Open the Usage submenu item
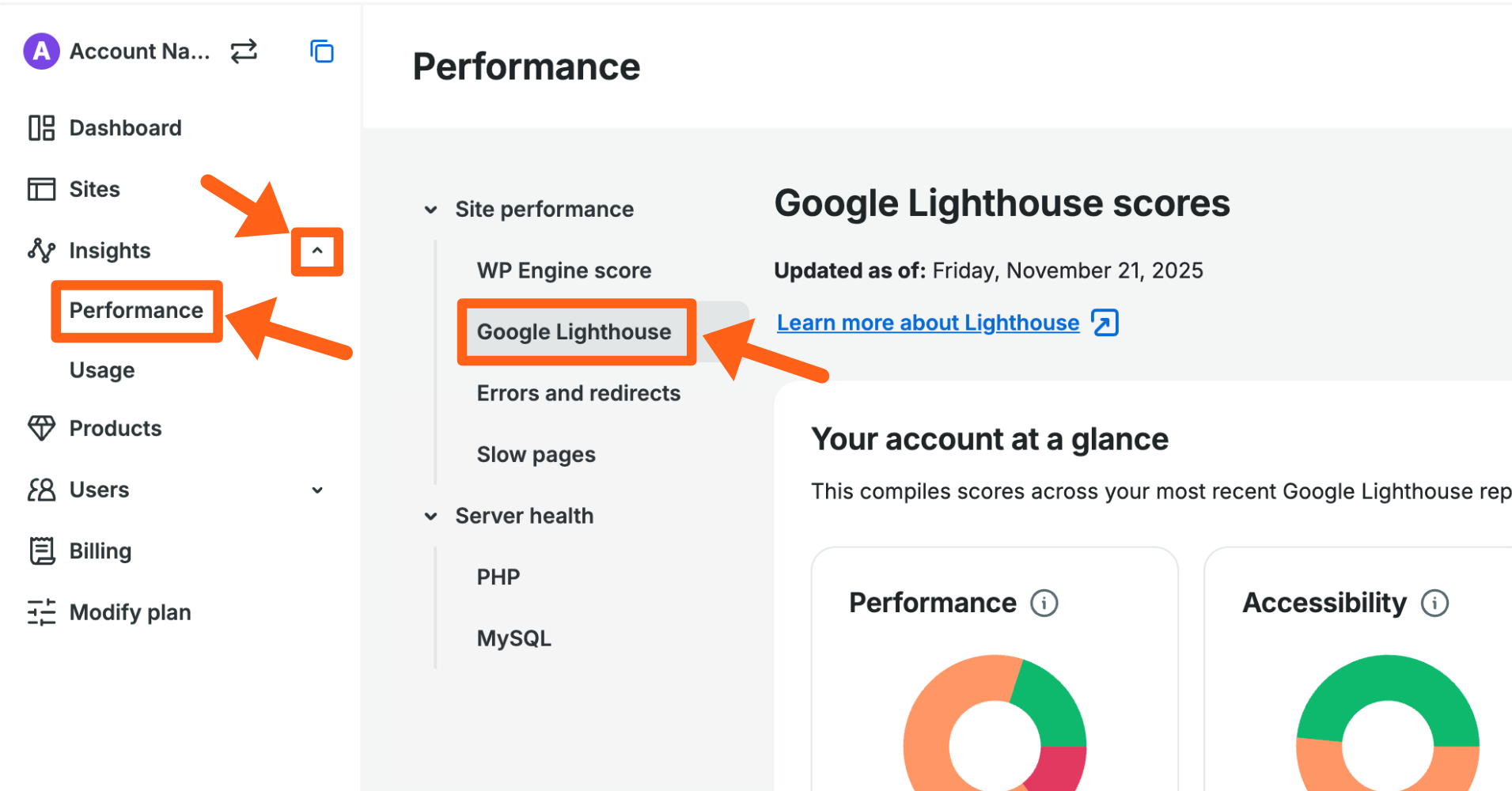The width and height of the screenshot is (1512, 791). [102, 370]
